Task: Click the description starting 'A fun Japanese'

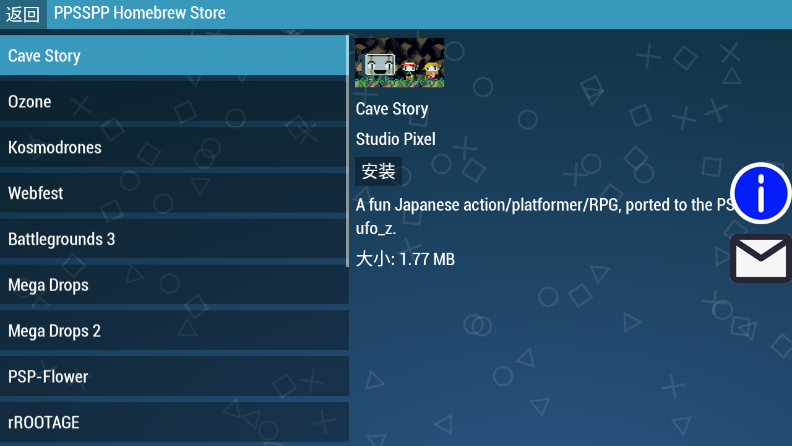Action: [546, 217]
